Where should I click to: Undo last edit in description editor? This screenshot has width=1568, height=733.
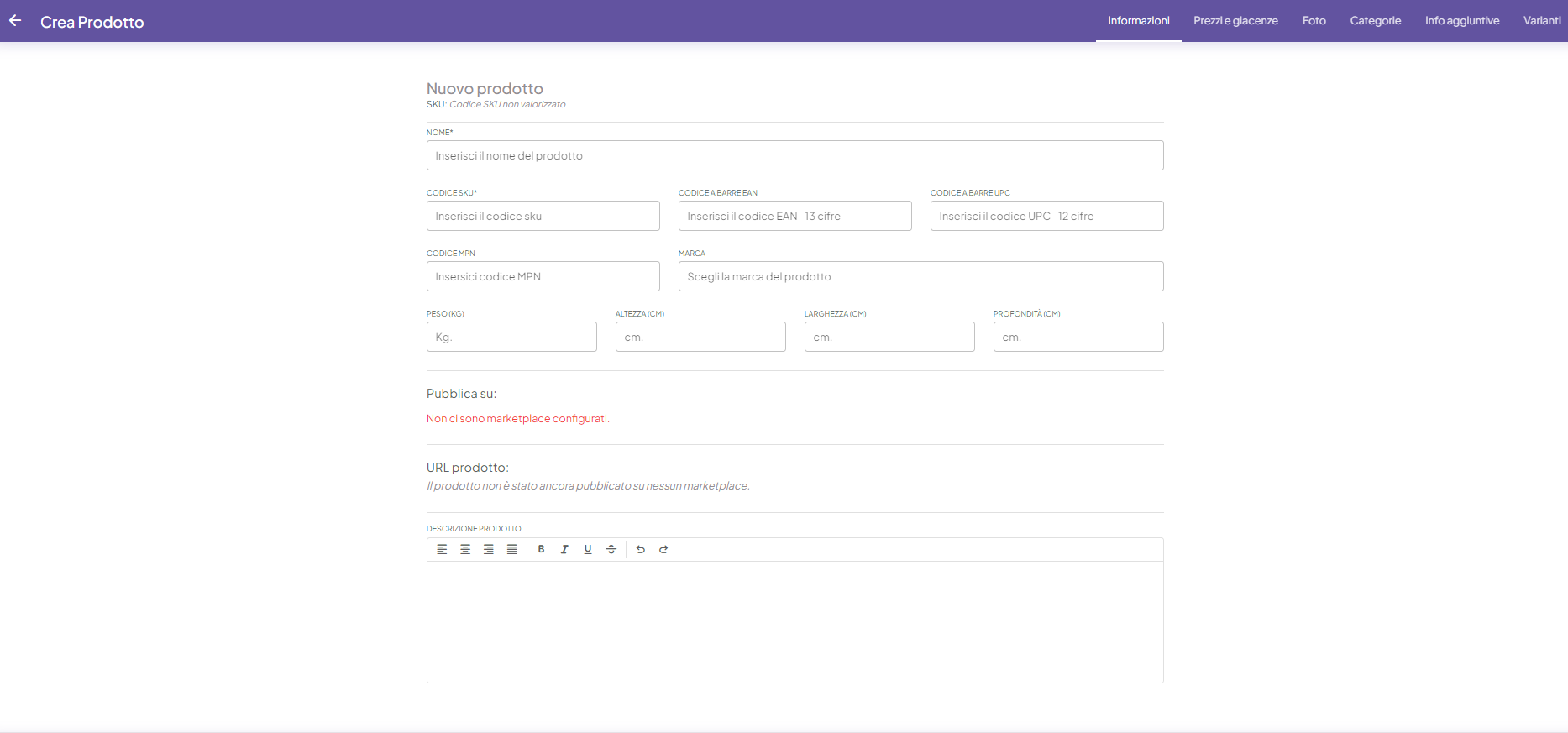pos(641,549)
